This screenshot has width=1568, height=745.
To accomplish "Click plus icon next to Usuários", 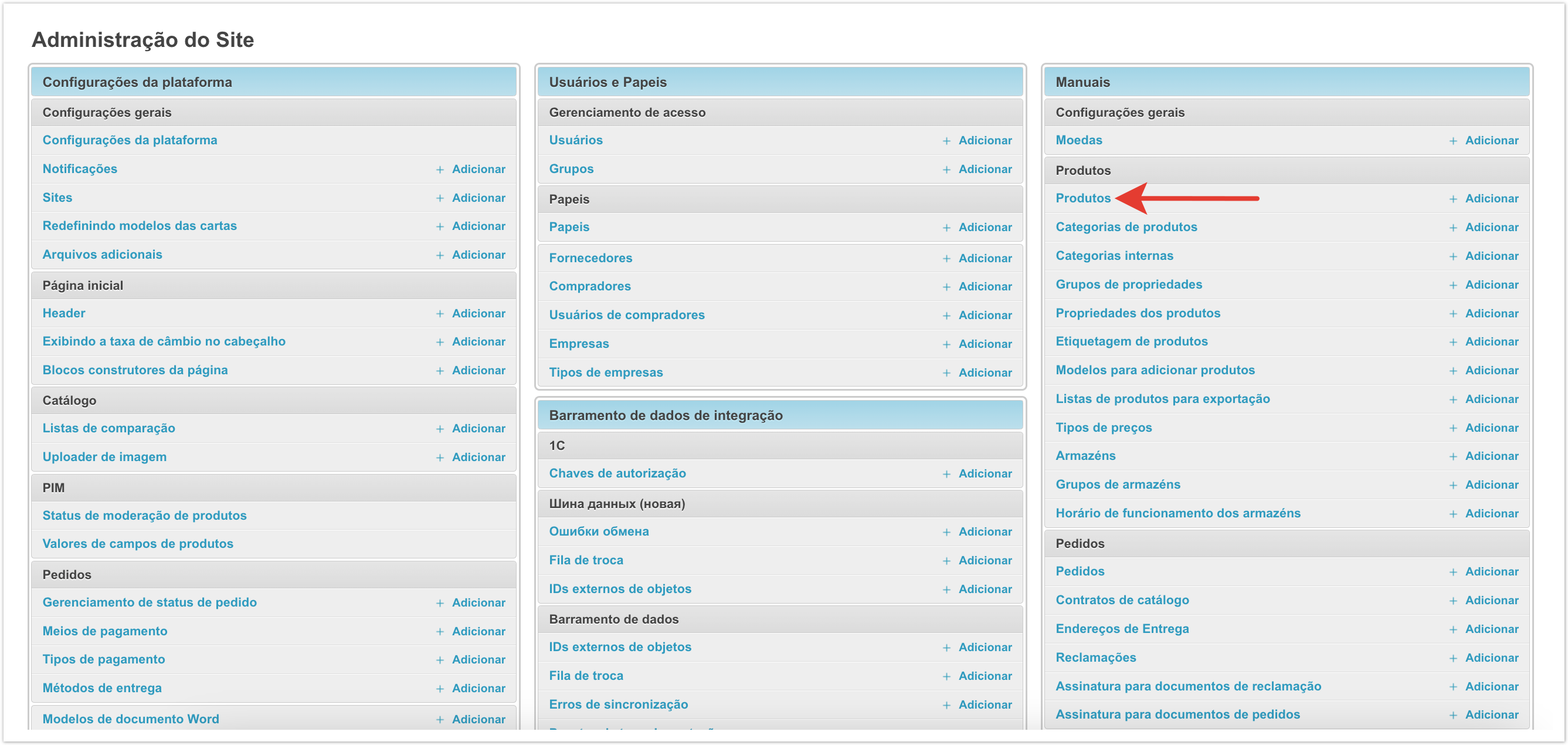I will point(946,141).
